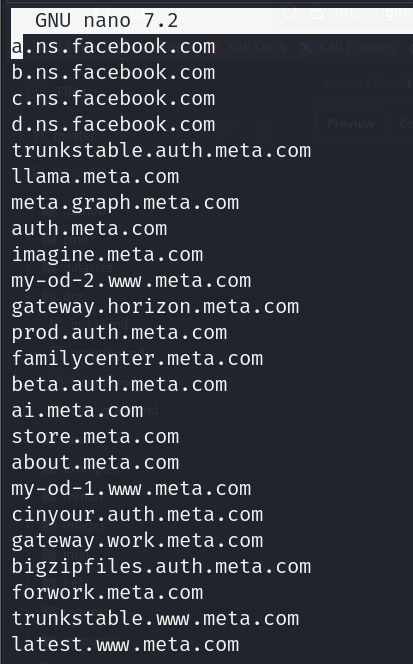Click on store.meta.com entry
This screenshot has width=413, height=664.
coord(95,437)
